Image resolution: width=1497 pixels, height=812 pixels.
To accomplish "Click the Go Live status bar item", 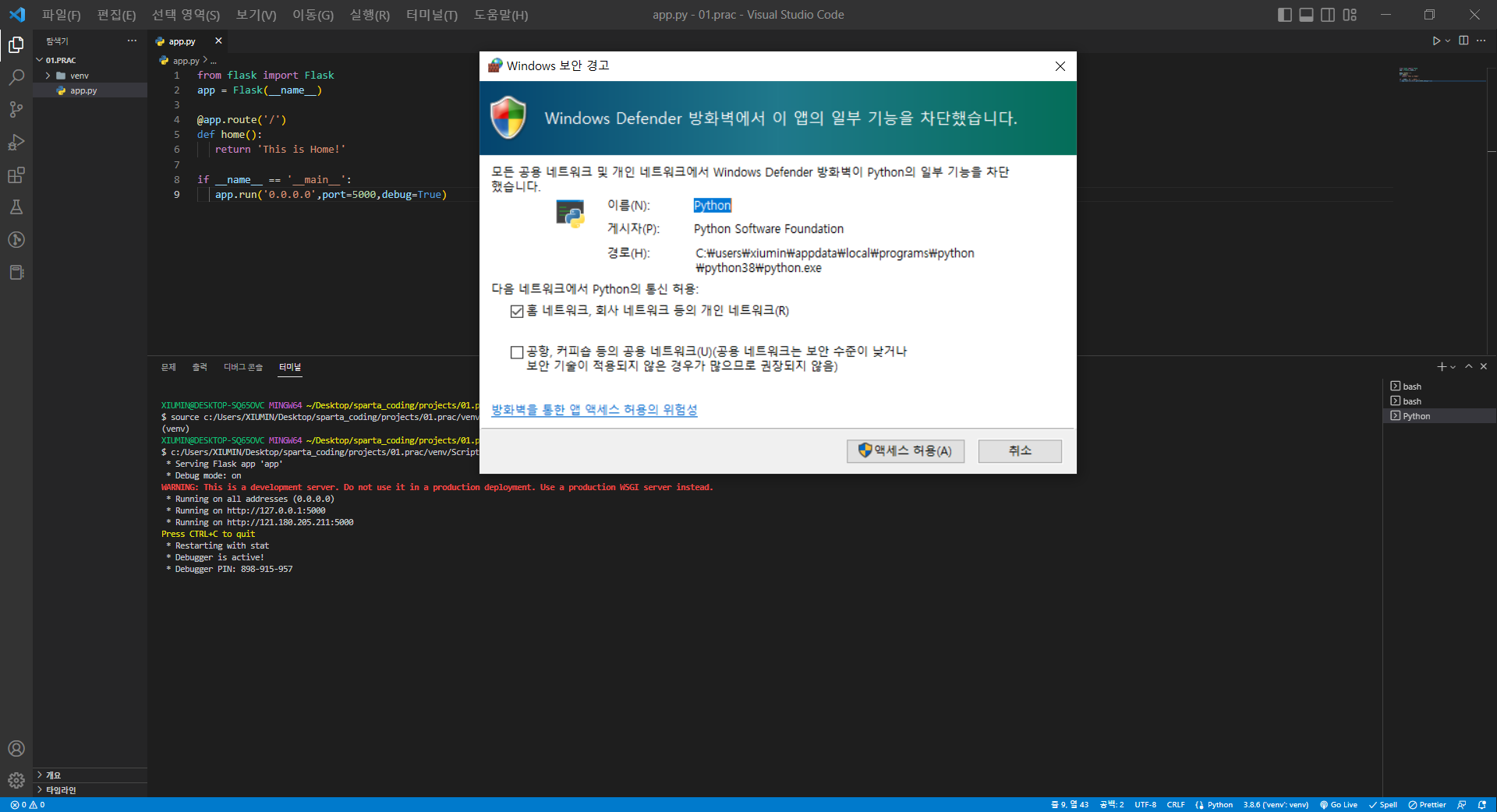I will (x=1339, y=805).
